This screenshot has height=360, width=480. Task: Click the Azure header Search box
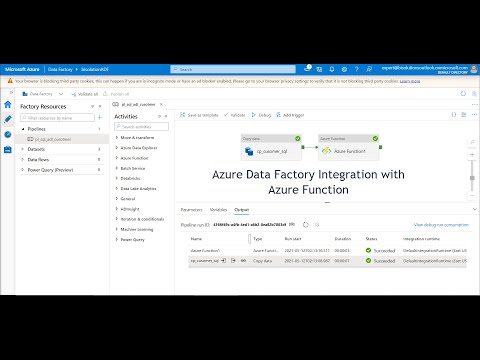(233, 69)
